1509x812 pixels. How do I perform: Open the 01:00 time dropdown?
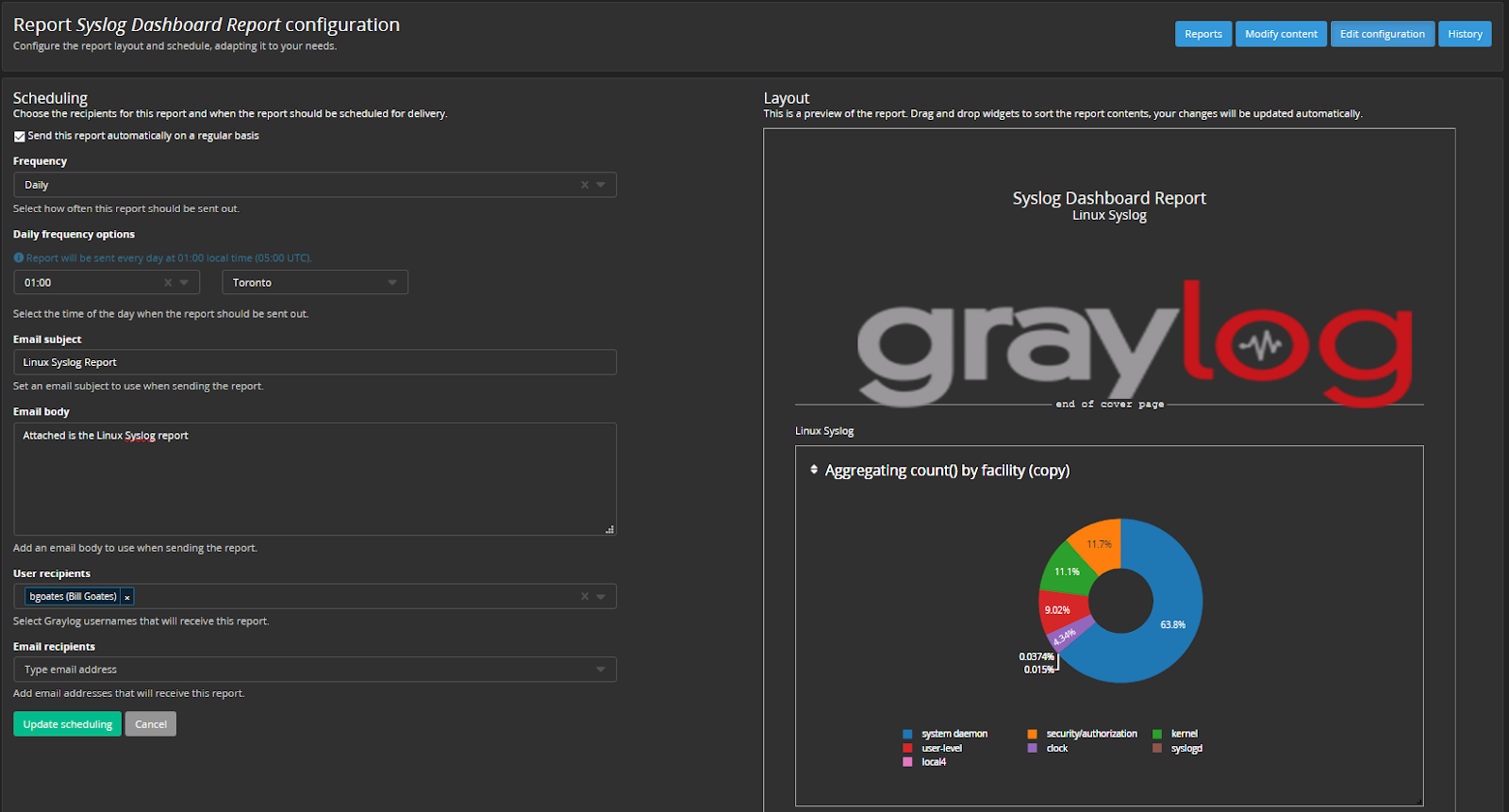click(185, 283)
